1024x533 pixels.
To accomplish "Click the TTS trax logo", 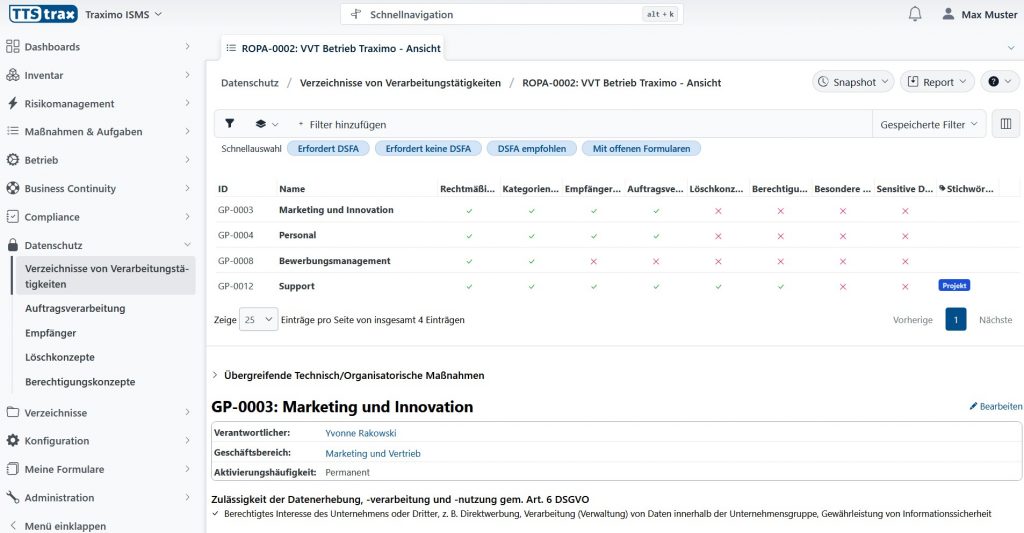I will [x=43, y=14].
